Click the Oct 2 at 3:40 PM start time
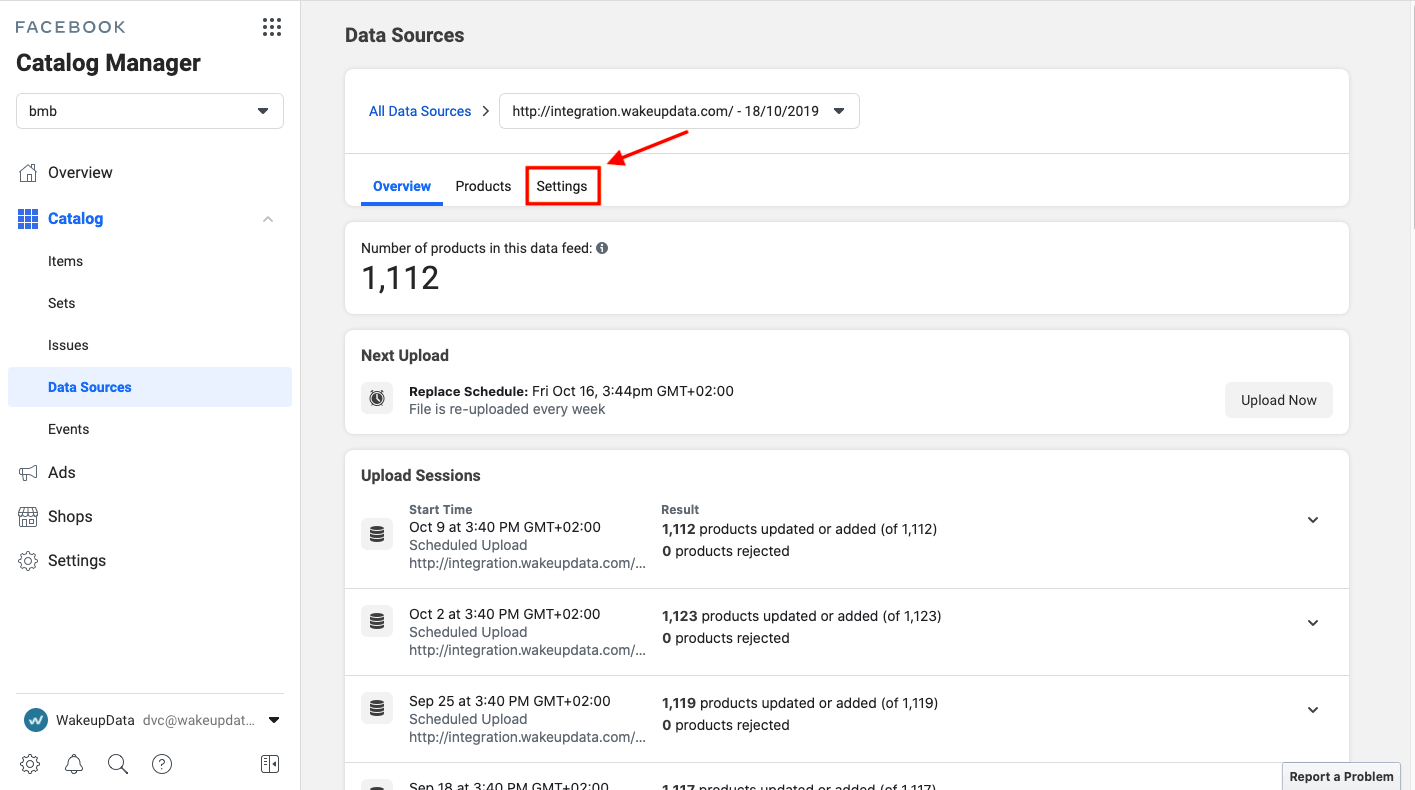 (x=505, y=614)
